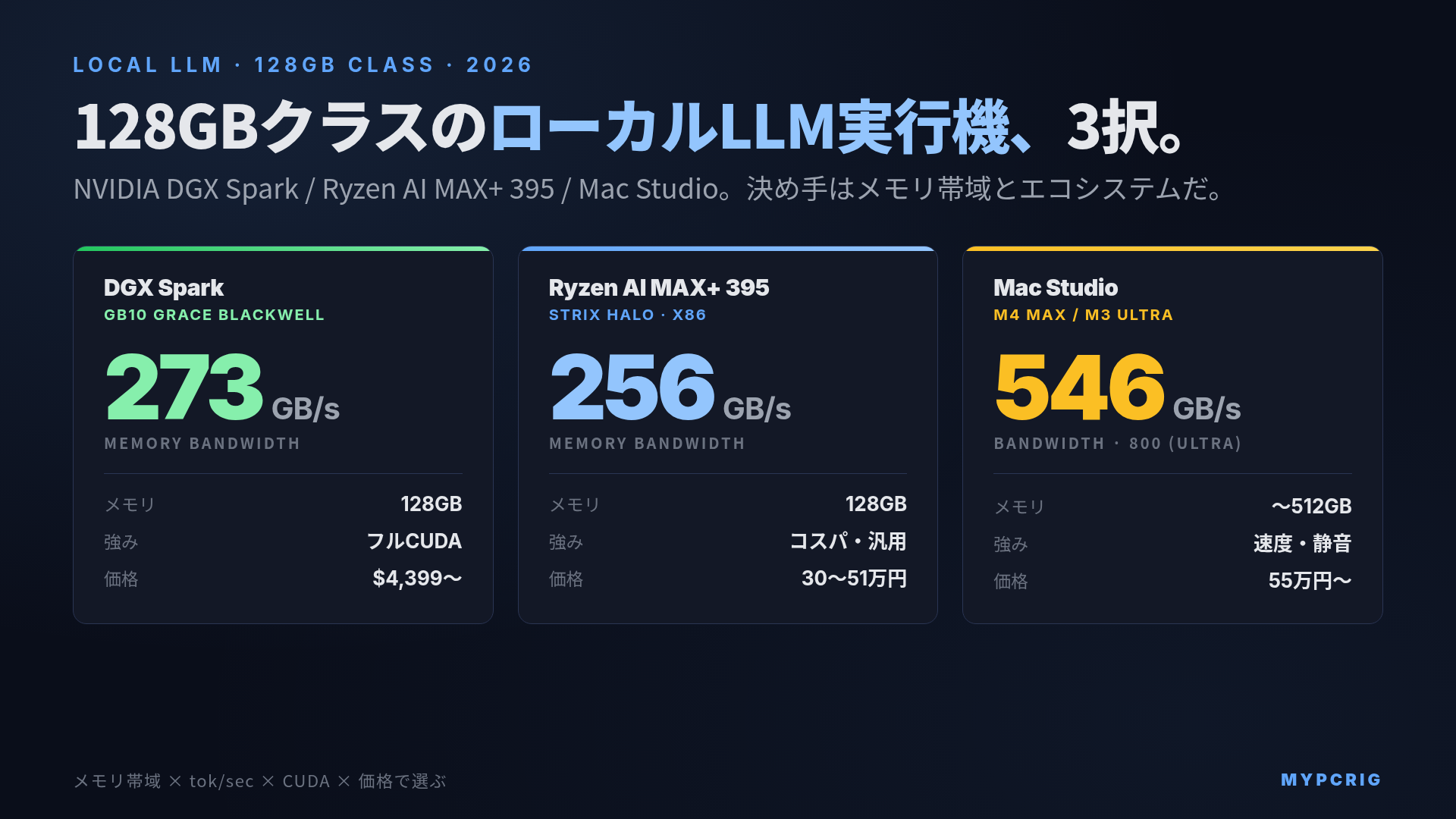Click the '〜512GB' memory value

pos(1312,507)
